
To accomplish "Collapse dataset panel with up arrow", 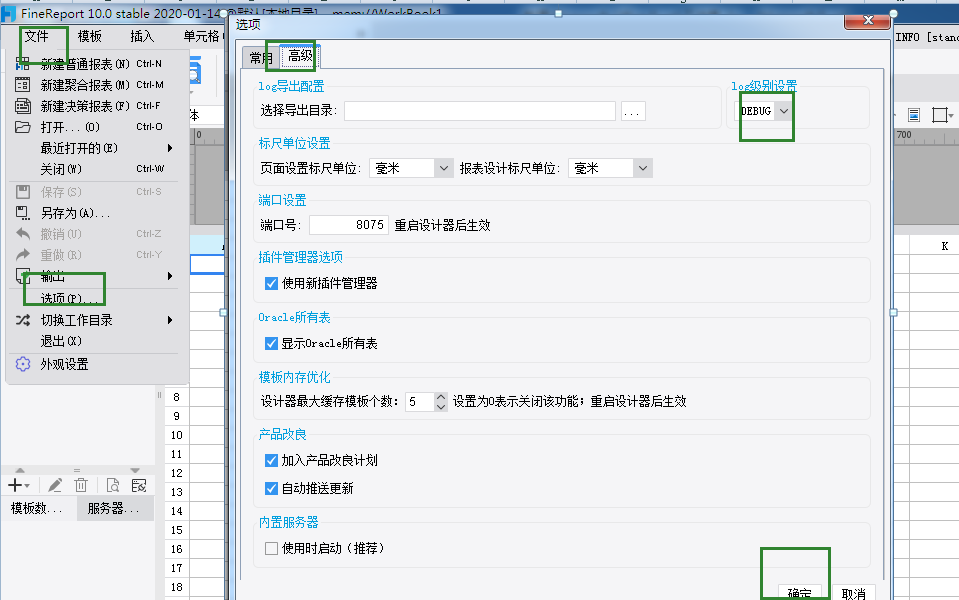I will pos(20,470).
